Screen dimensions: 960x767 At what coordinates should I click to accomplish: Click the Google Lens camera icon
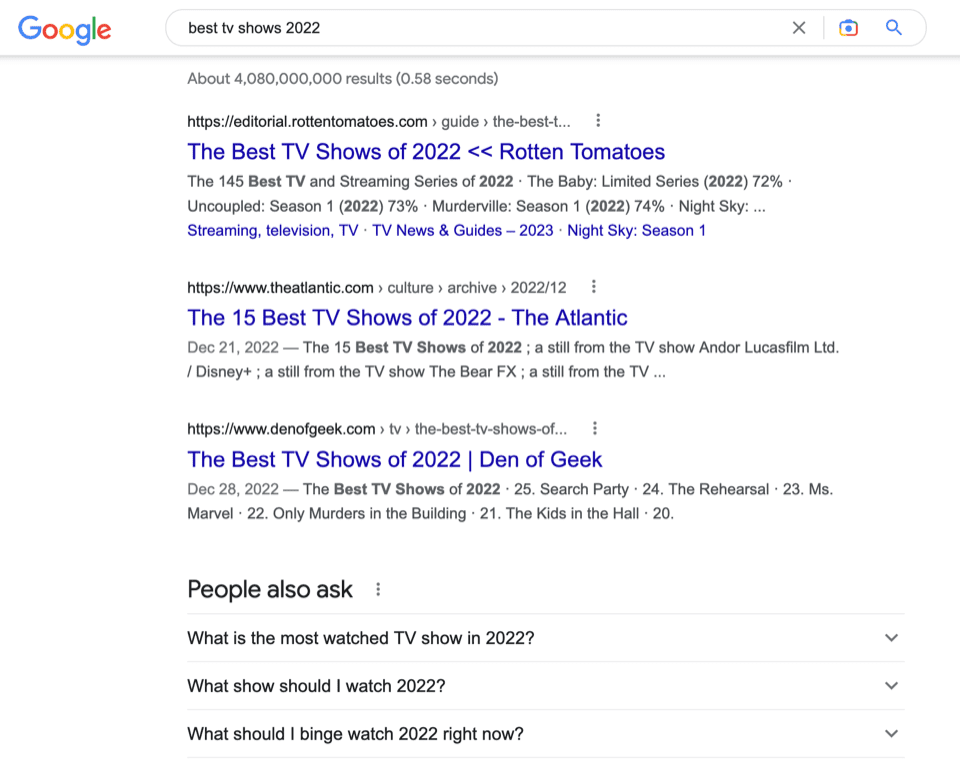848,28
